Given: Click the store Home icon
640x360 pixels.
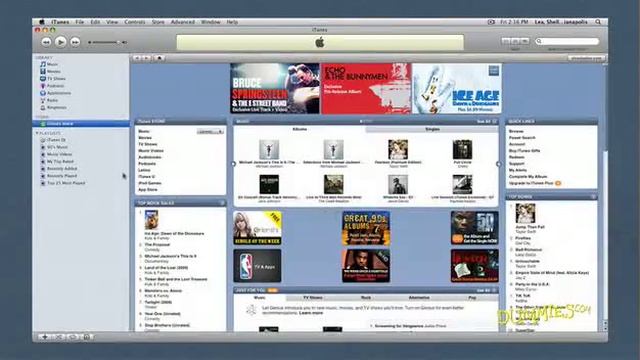Looking at the screenshot, I should [159, 58].
